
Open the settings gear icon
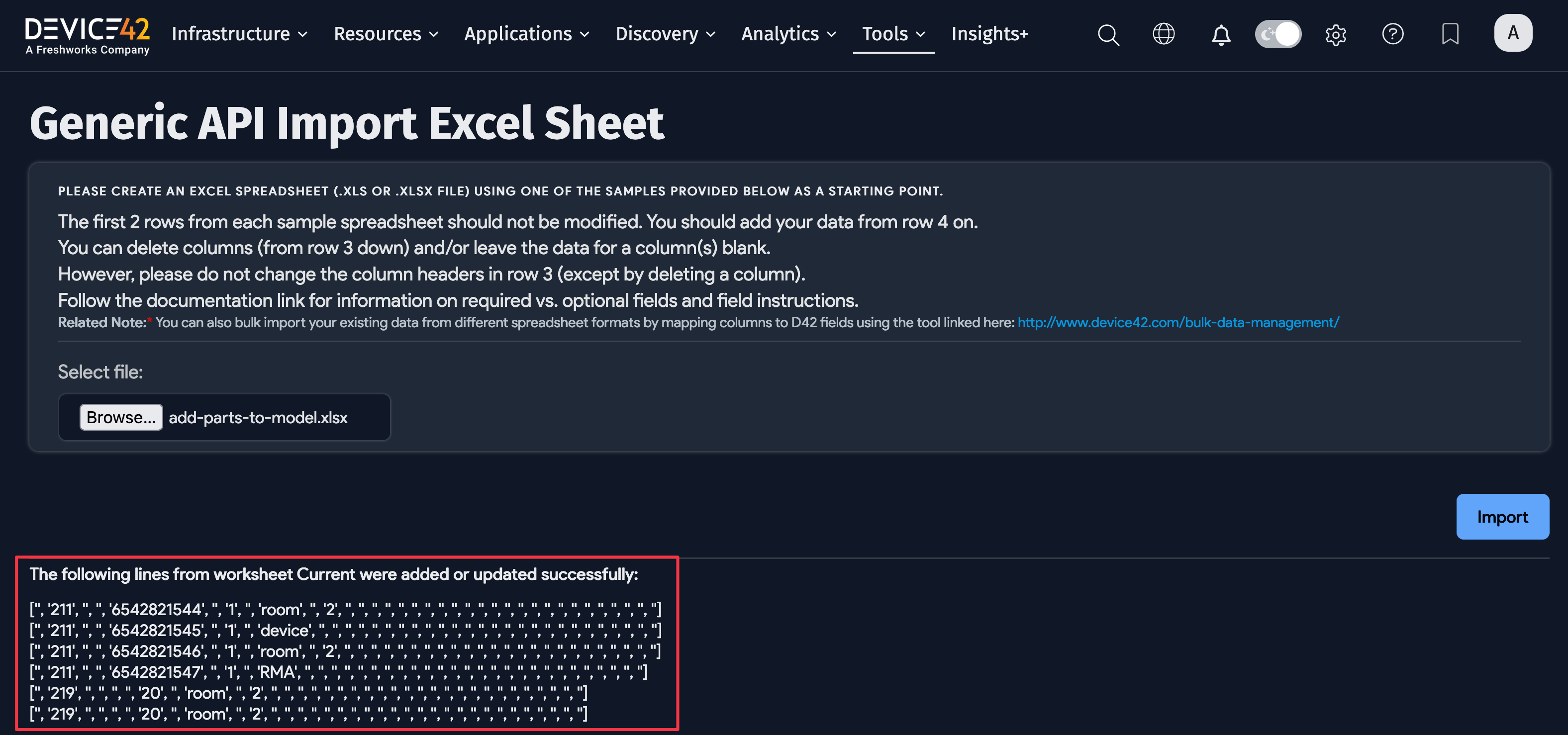click(x=1336, y=35)
